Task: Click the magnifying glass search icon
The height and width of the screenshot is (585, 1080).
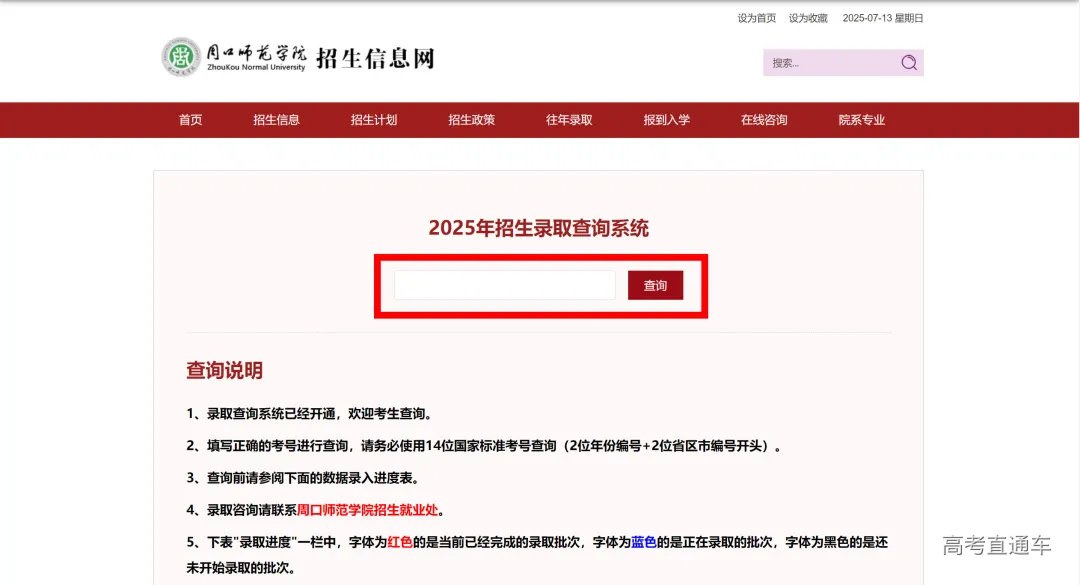Action: point(908,62)
